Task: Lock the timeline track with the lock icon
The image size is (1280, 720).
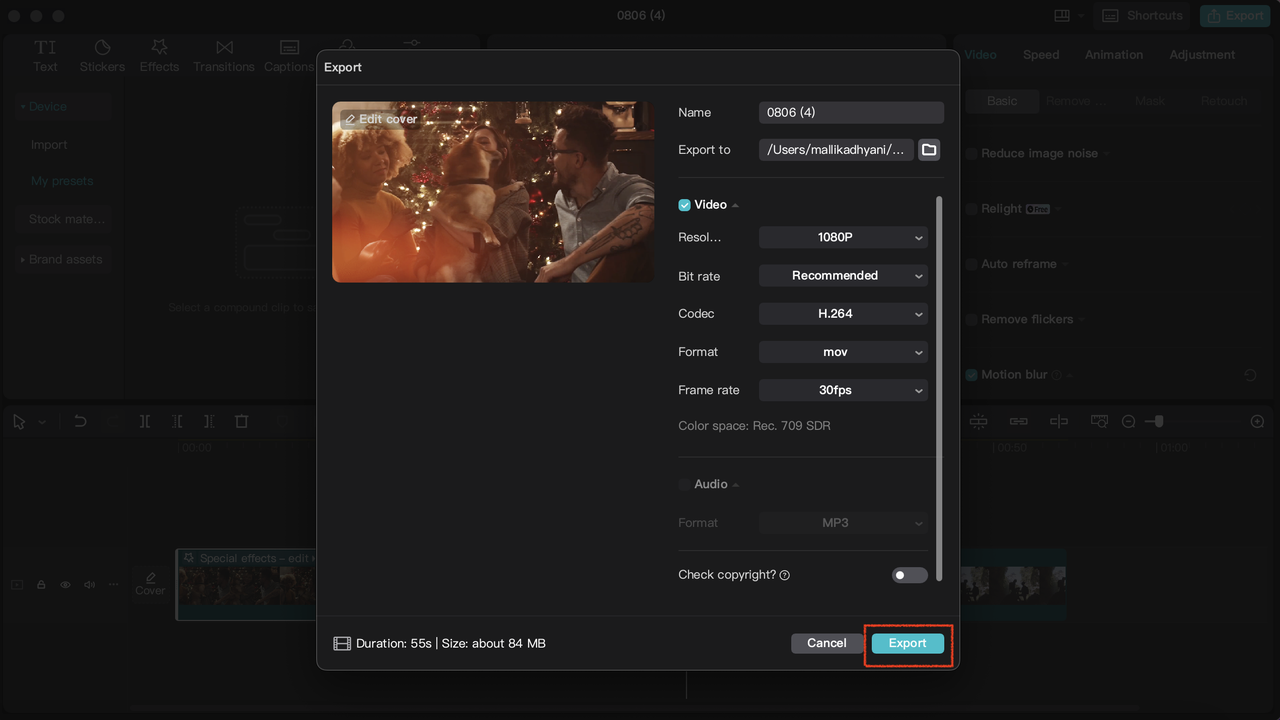Action: [x=40, y=584]
